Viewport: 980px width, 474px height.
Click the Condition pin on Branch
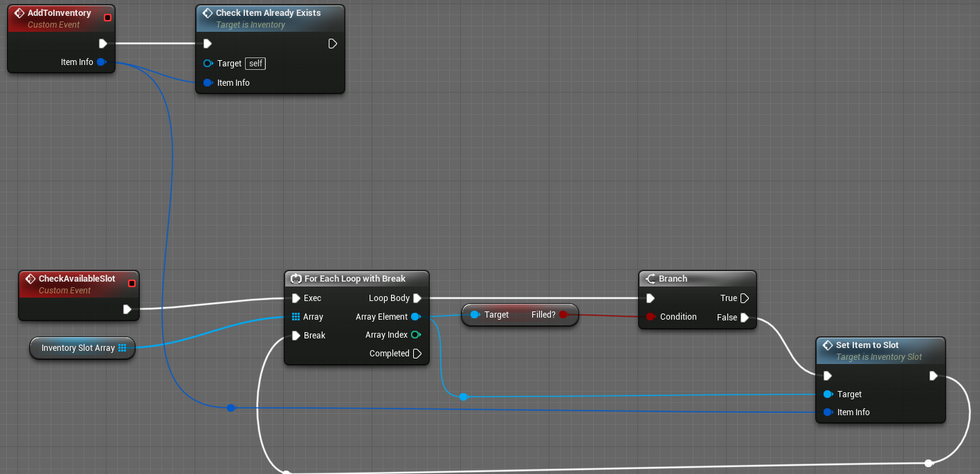651,316
